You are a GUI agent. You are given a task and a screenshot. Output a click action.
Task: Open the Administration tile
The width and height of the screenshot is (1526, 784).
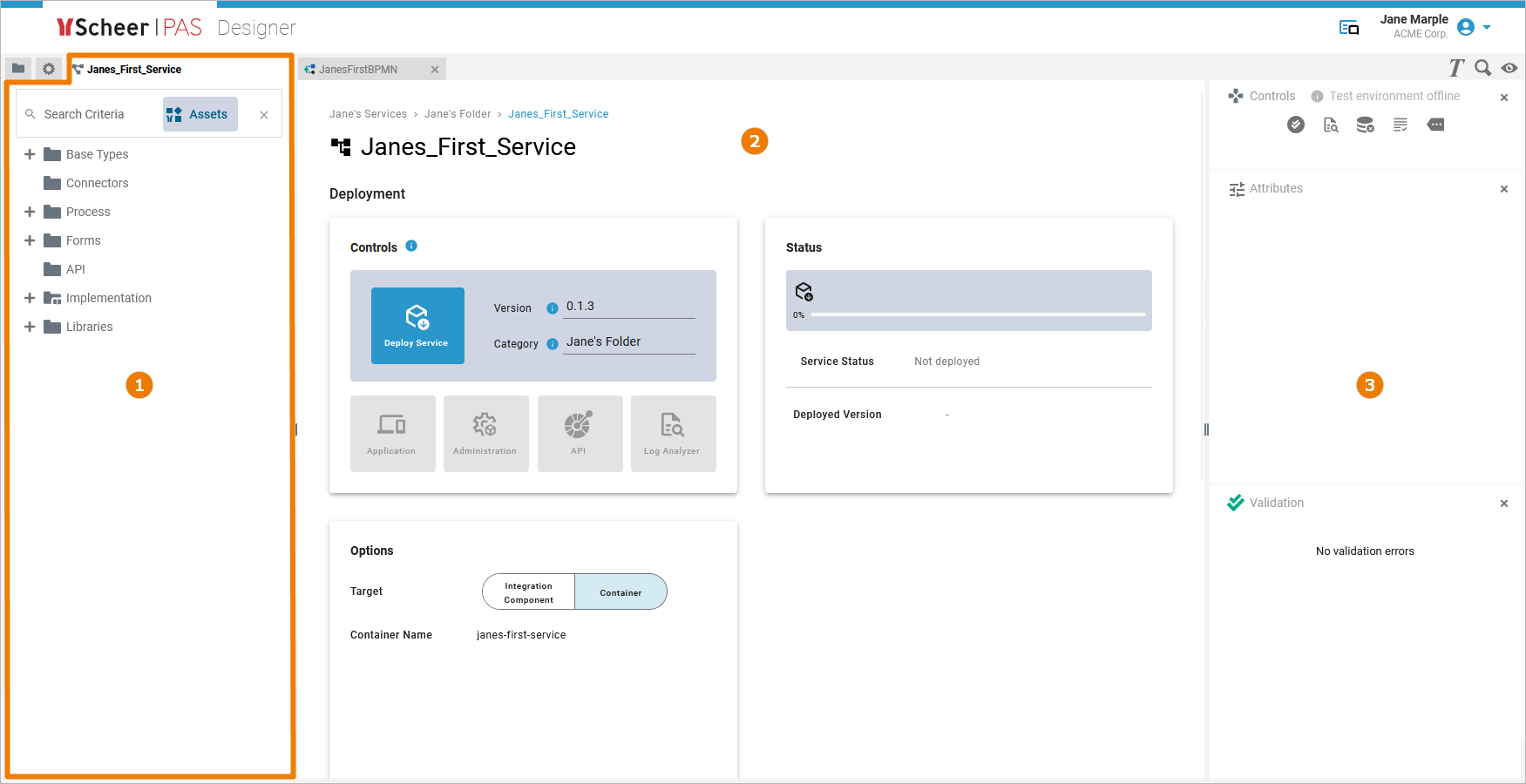click(x=485, y=434)
